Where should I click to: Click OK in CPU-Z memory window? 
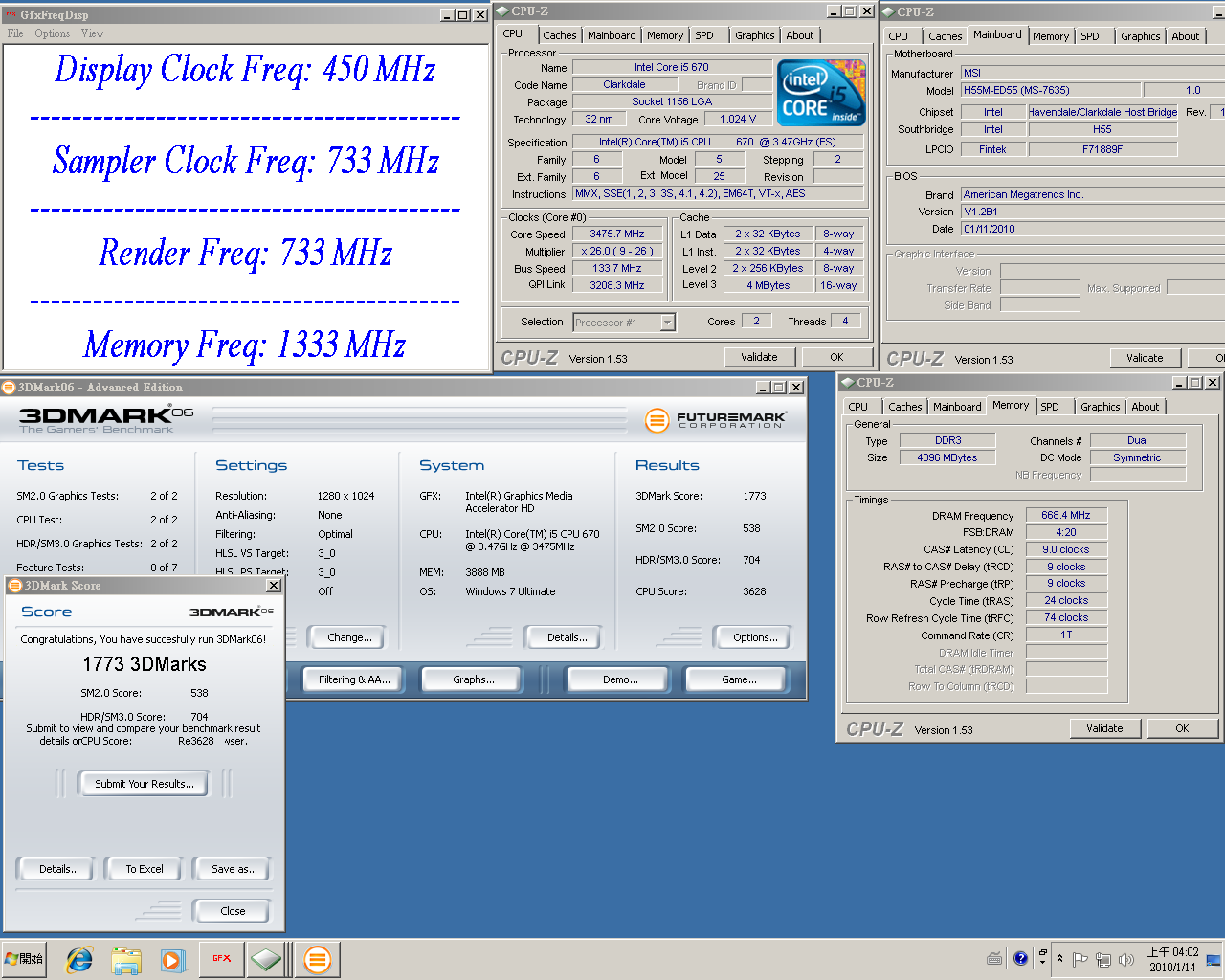(x=1183, y=728)
